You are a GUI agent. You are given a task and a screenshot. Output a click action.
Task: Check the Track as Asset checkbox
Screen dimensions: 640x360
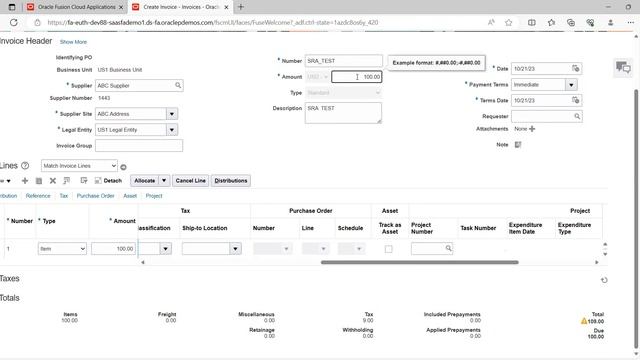click(x=389, y=249)
